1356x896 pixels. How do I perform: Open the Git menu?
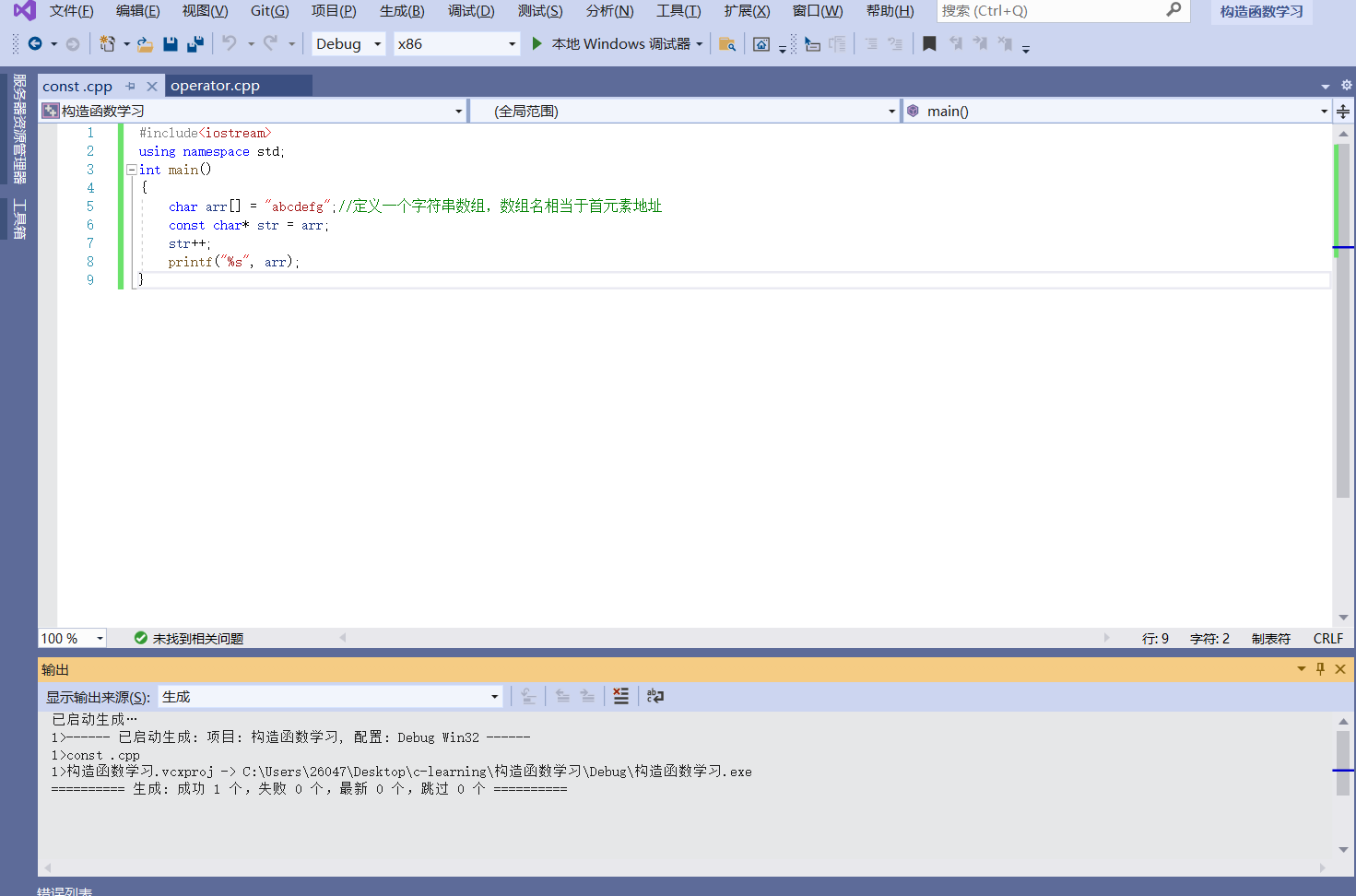click(x=268, y=11)
